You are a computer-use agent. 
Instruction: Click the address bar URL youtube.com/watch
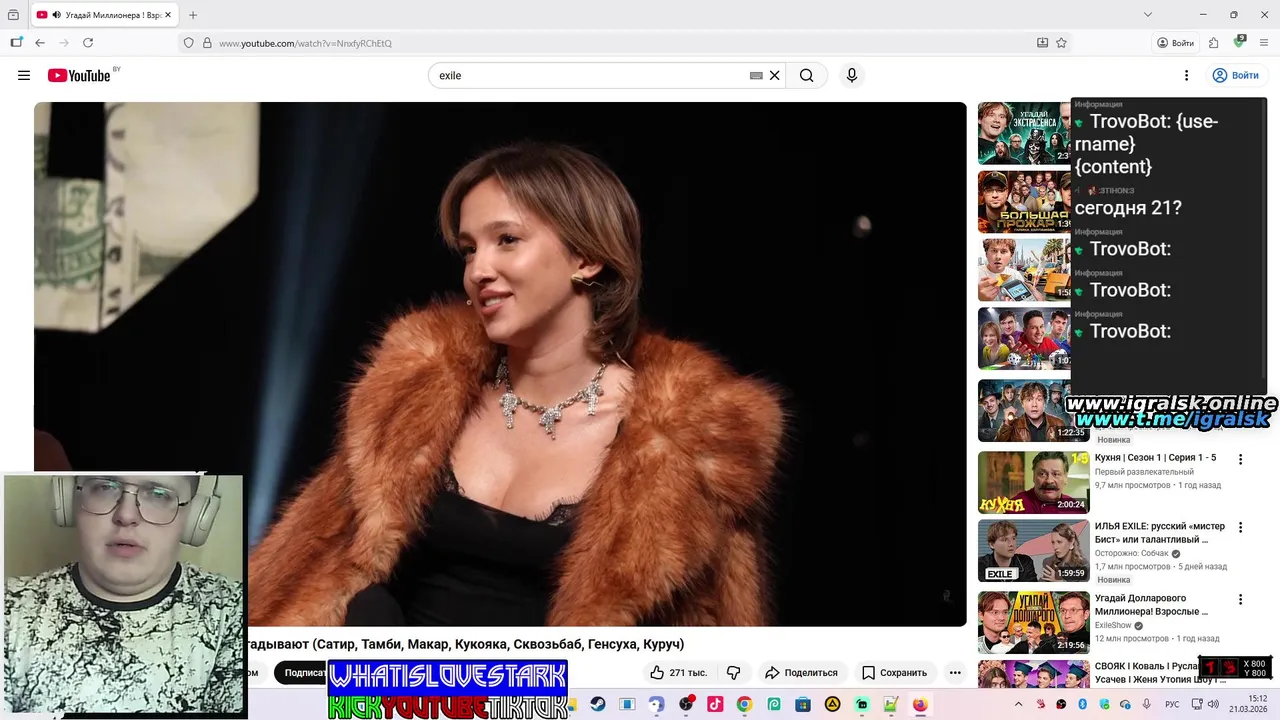[305, 43]
